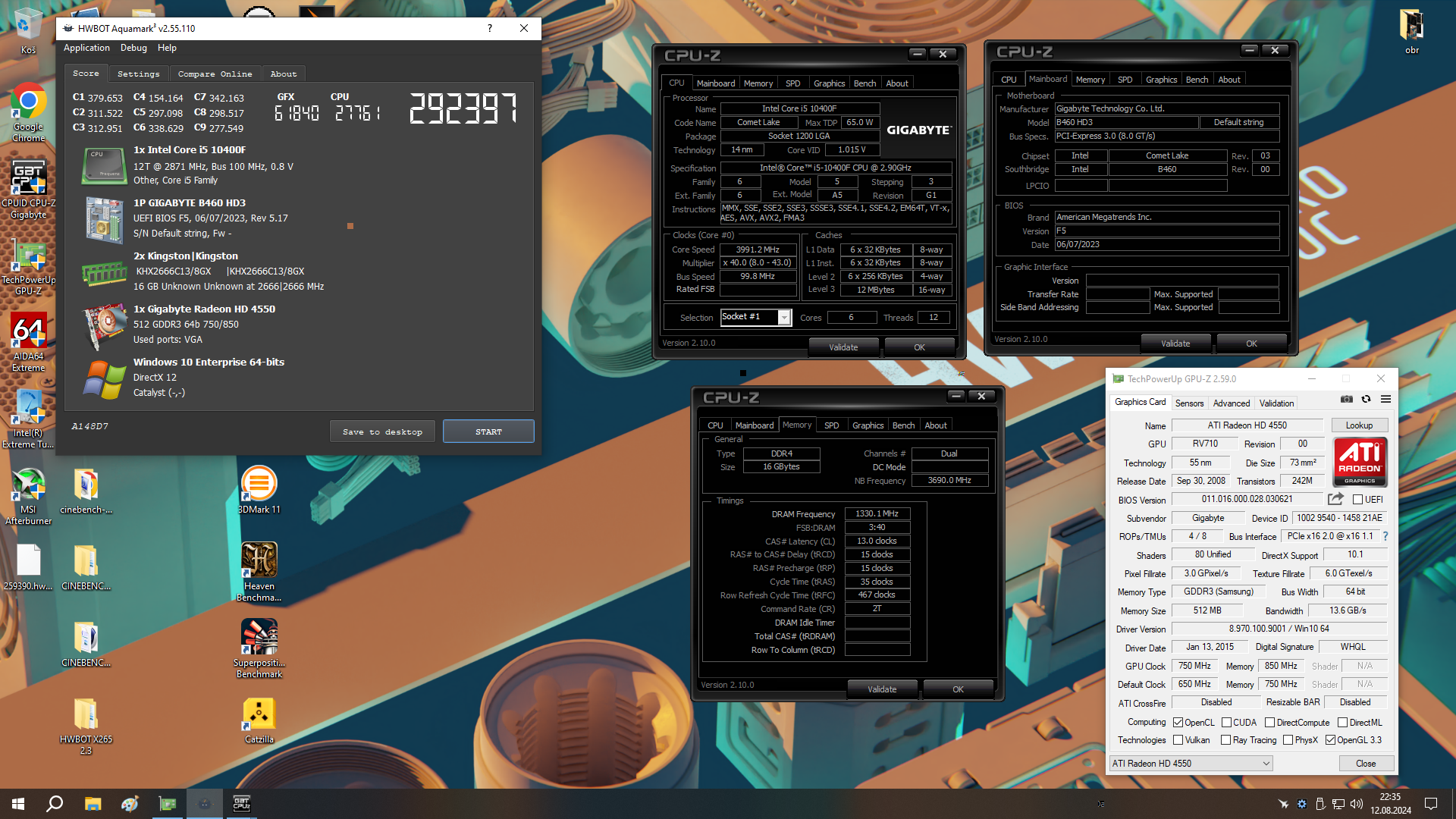Open the Google Chrome desktop icon
The image size is (1456, 819).
(x=28, y=112)
